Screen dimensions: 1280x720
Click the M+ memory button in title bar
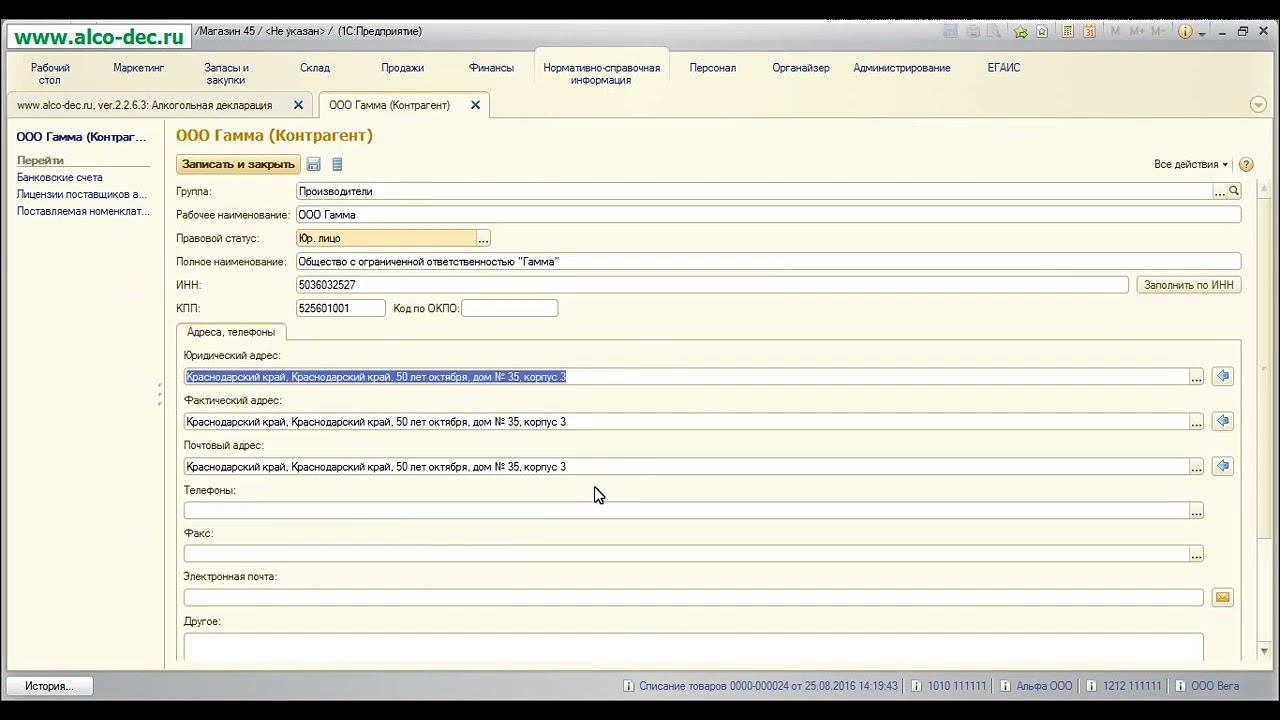pyautogui.click(x=1137, y=31)
